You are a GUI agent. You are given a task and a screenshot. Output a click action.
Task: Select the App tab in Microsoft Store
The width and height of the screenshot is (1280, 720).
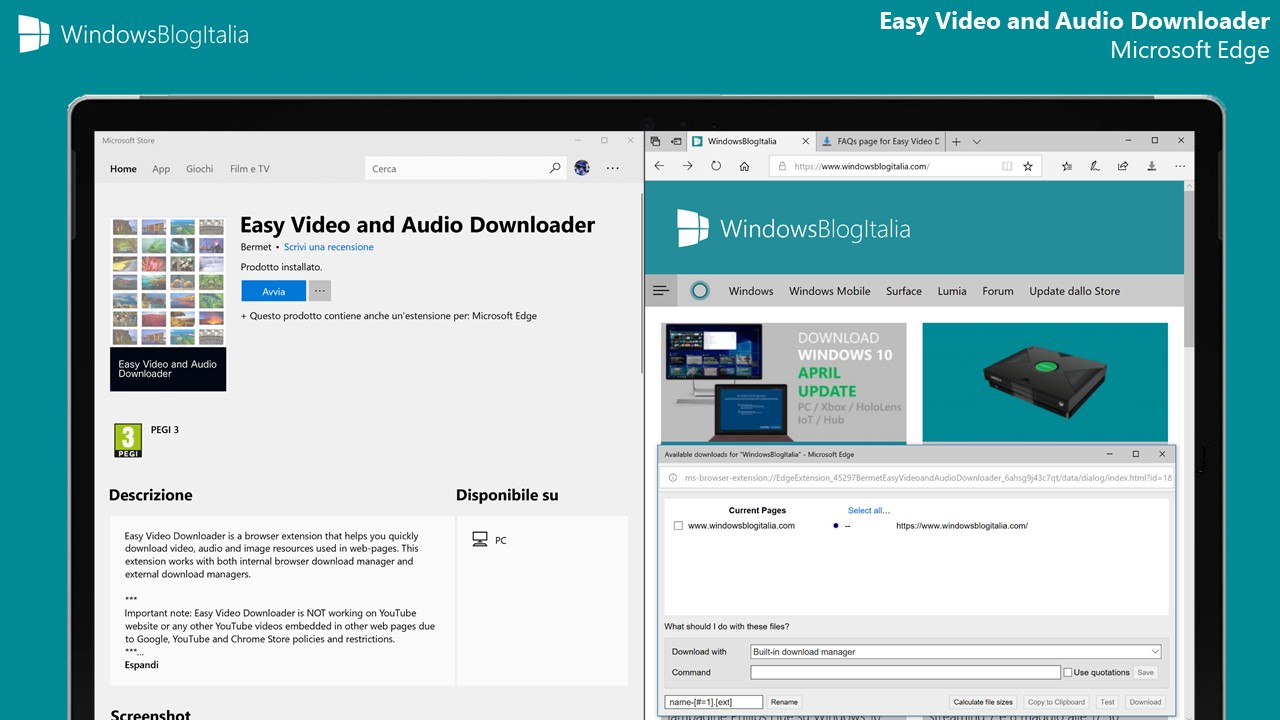(161, 169)
